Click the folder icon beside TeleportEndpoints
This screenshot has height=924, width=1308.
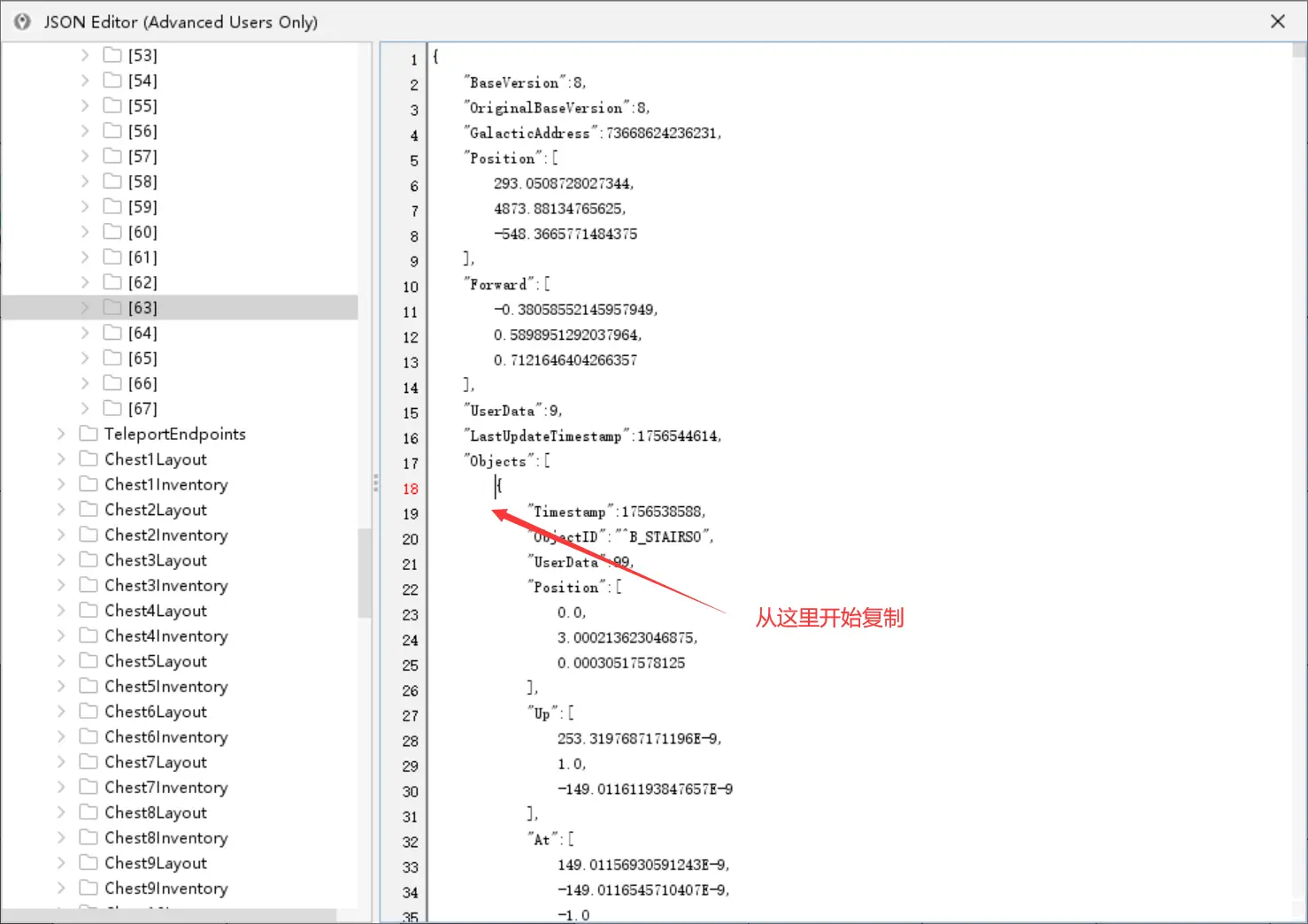(x=88, y=434)
